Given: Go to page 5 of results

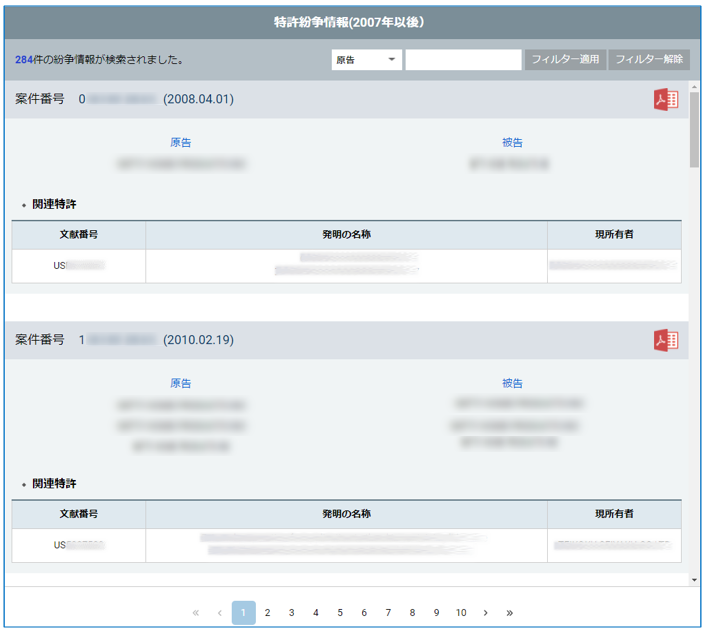Looking at the screenshot, I should pos(340,613).
